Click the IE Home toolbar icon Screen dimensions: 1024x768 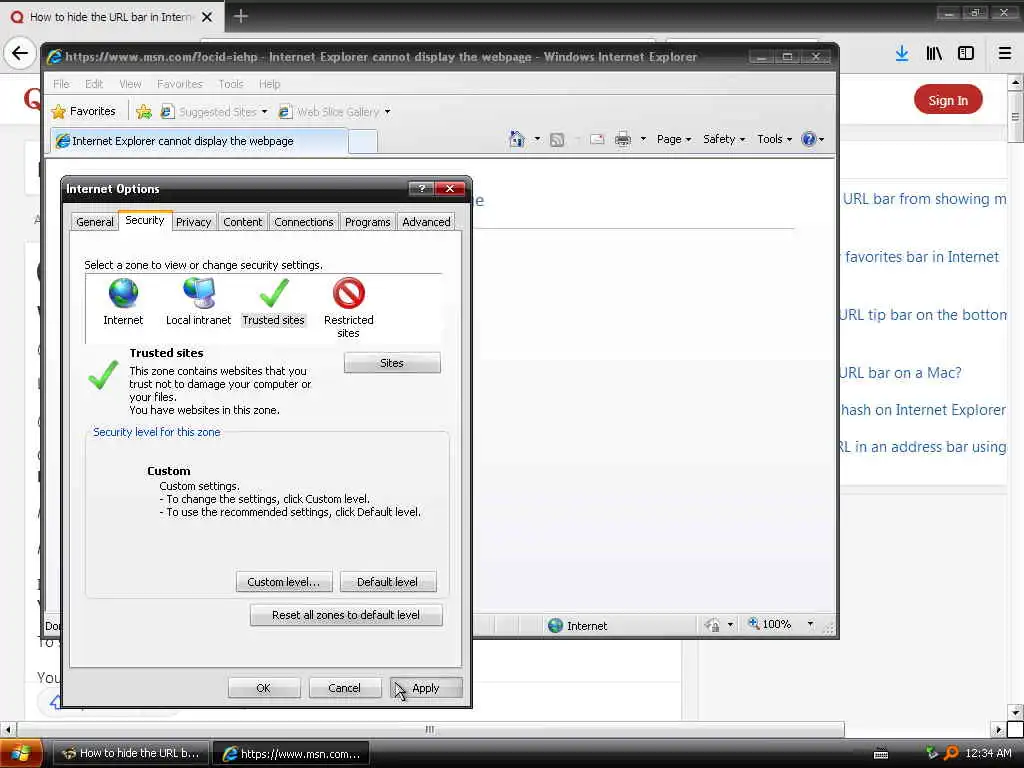coord(517,139)
